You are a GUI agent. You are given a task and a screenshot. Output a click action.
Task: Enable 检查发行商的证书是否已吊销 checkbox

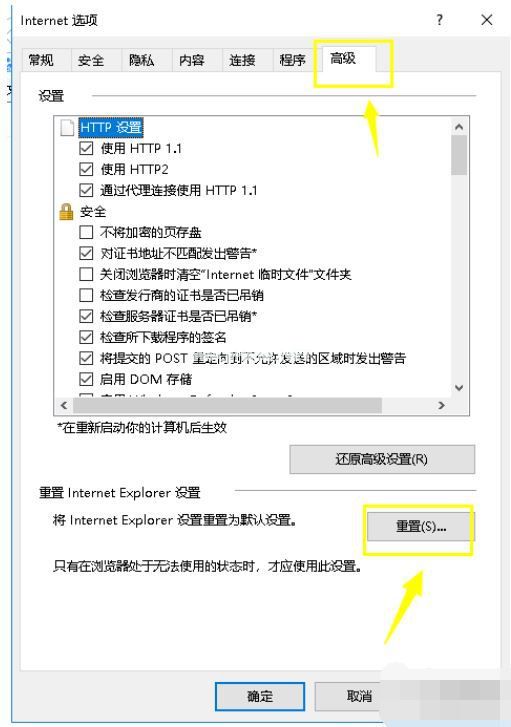pyautogui.click(x=86, y=295)
